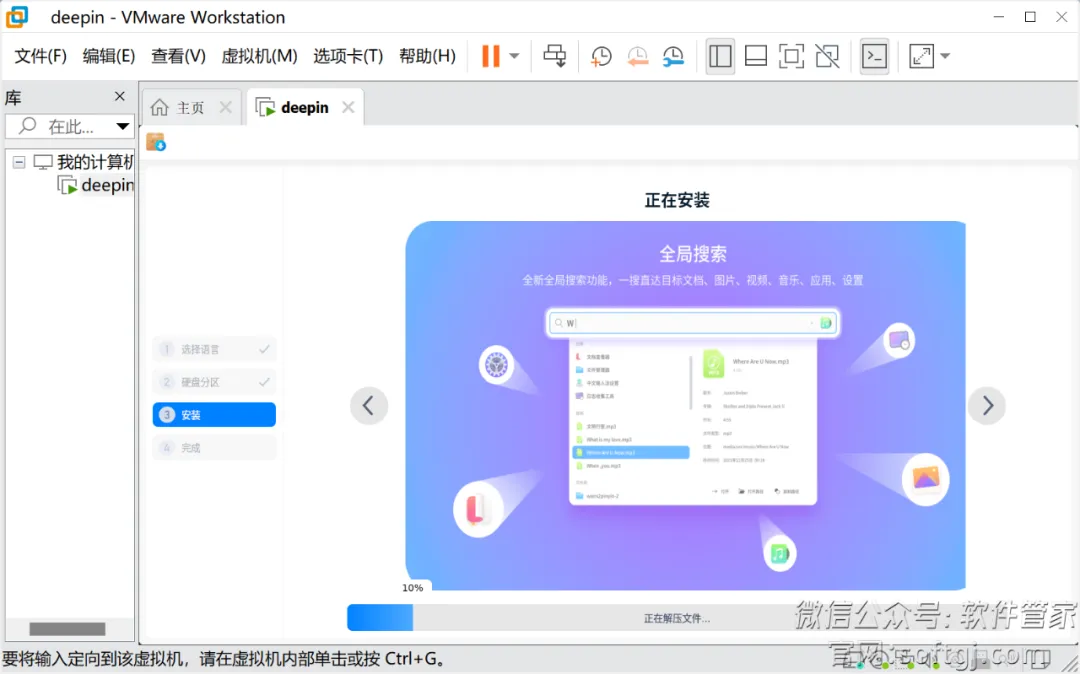Open the 帮助(H) menu
The width and height of the screenshot is (1080, 674).
[427, 56]
